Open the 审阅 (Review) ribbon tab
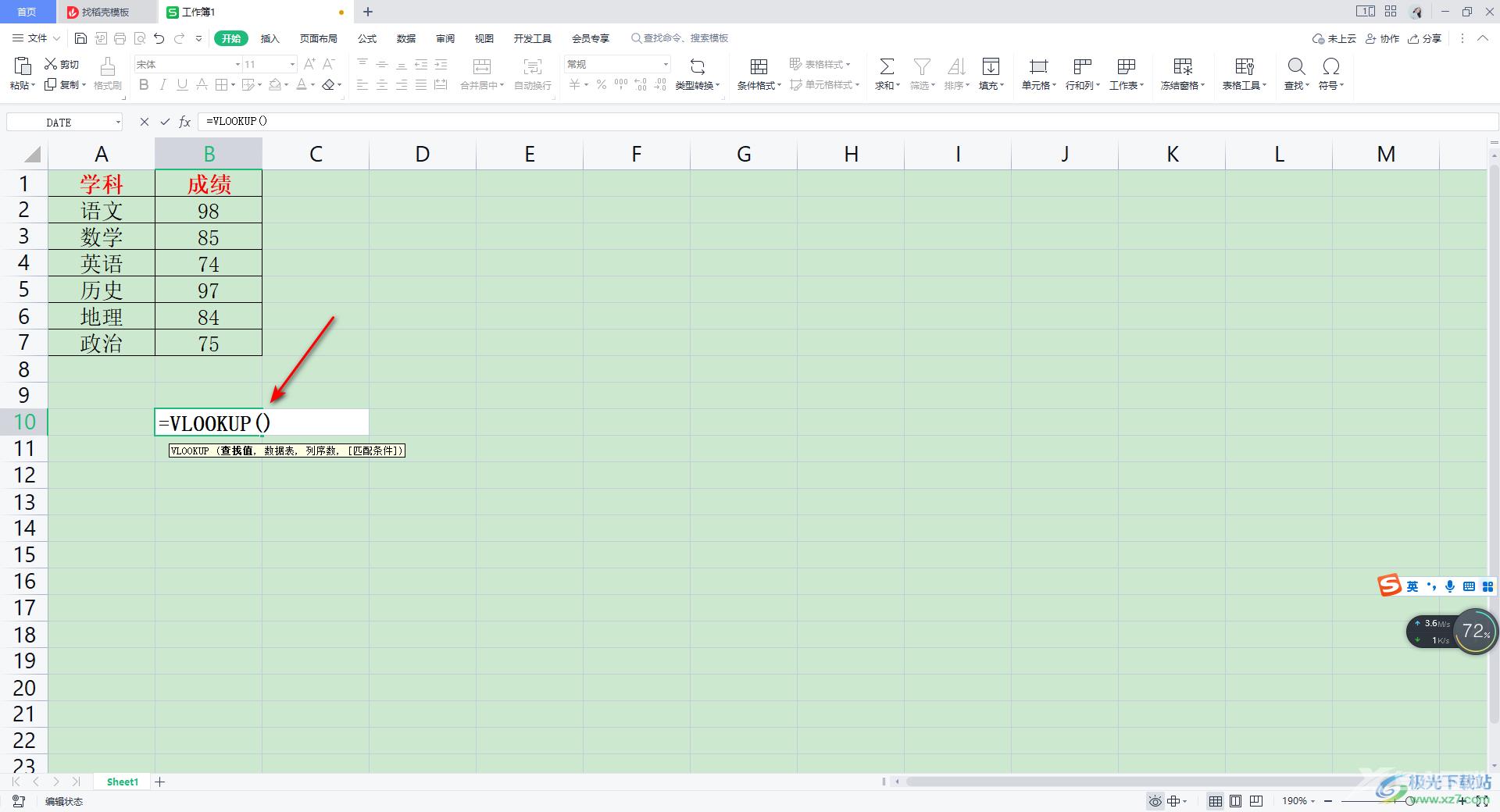Viewport: 1500px width, 812px height. (x=445, y=38)
